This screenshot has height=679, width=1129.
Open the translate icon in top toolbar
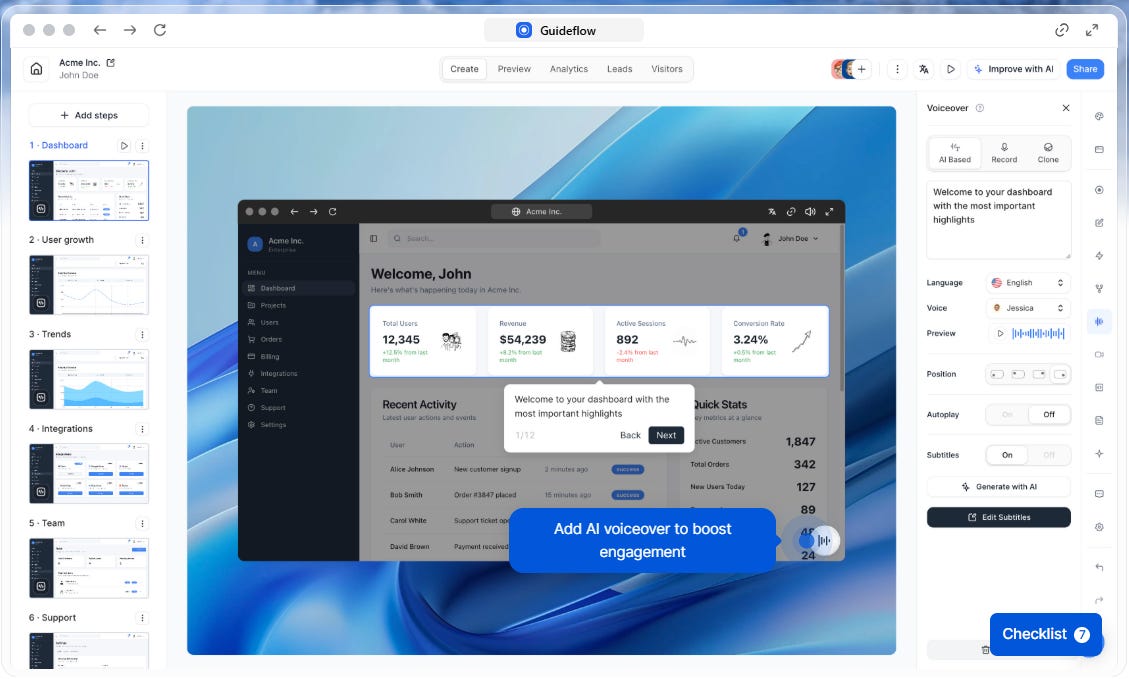[924, 69]
